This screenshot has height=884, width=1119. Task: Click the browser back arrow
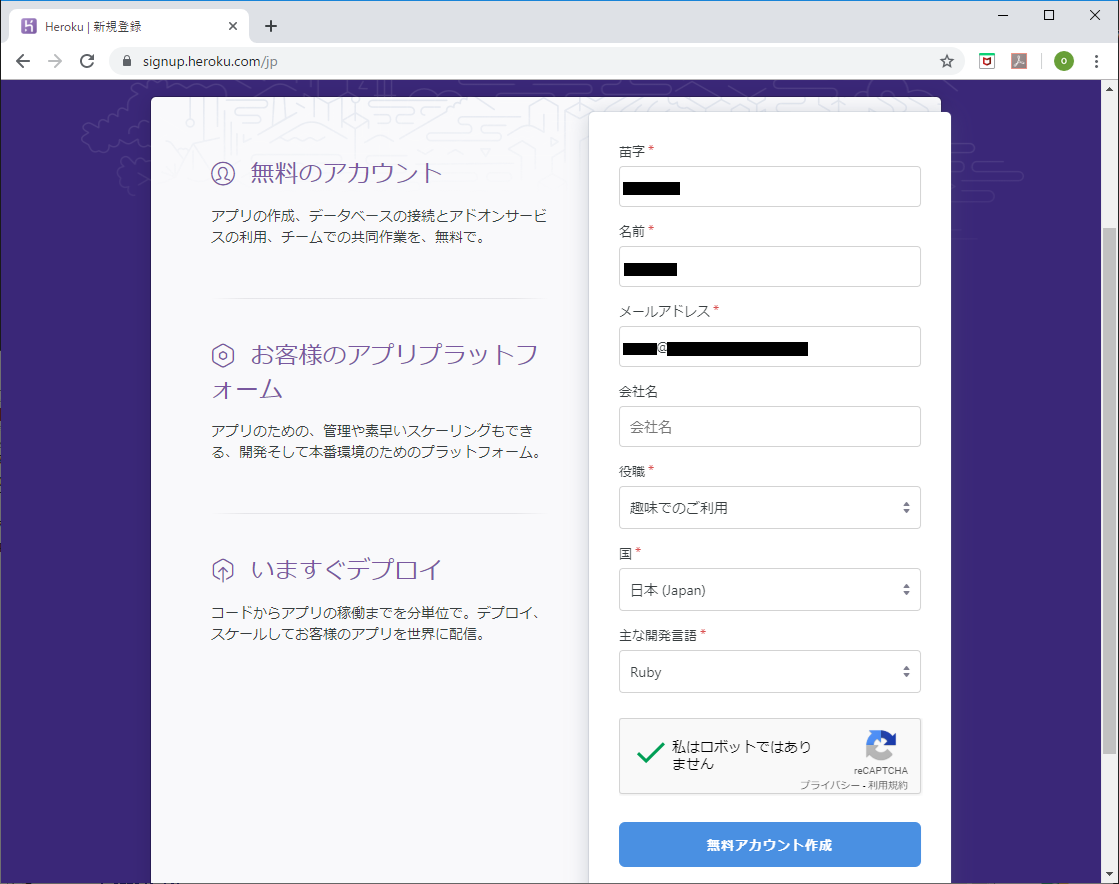23,61
